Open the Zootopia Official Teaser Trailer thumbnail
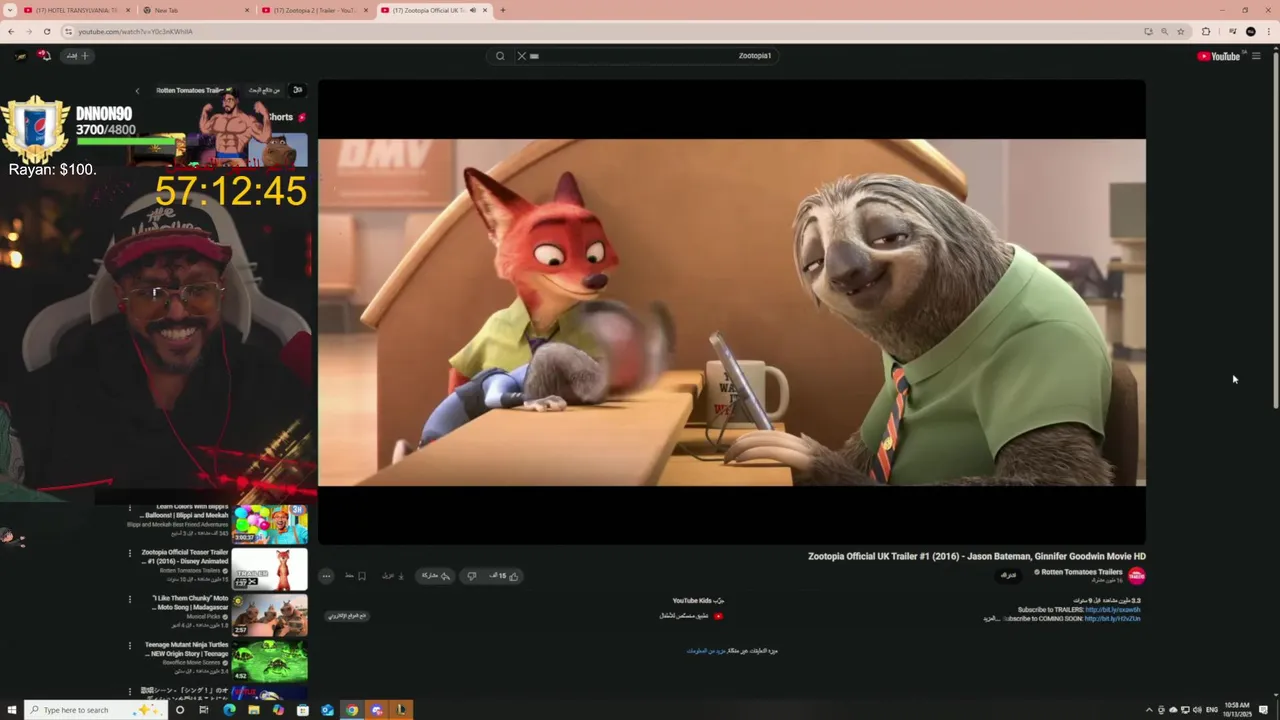 tap(270, 570)
